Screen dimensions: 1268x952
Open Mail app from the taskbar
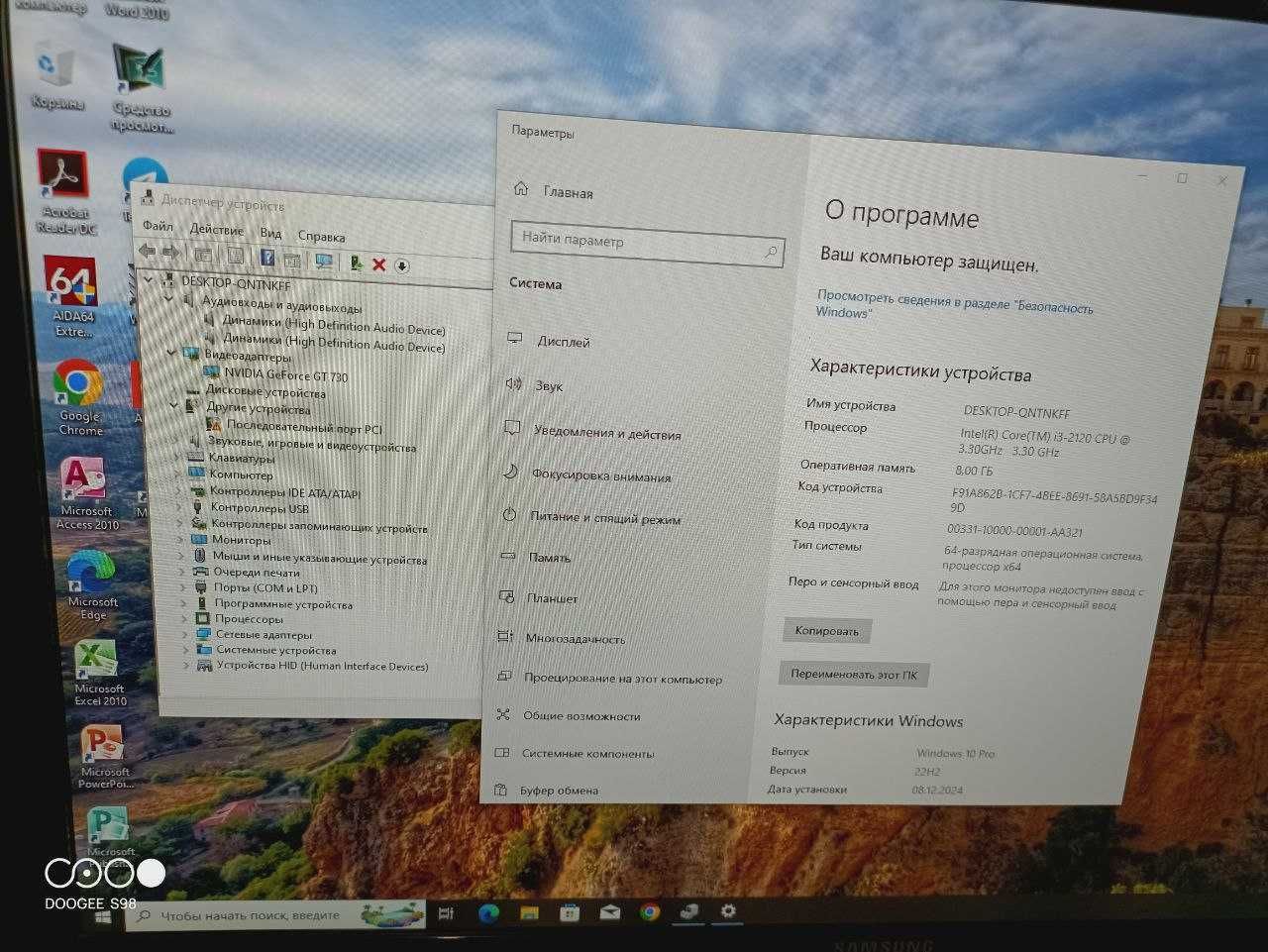pyautogui.click(x=609, y=911)
